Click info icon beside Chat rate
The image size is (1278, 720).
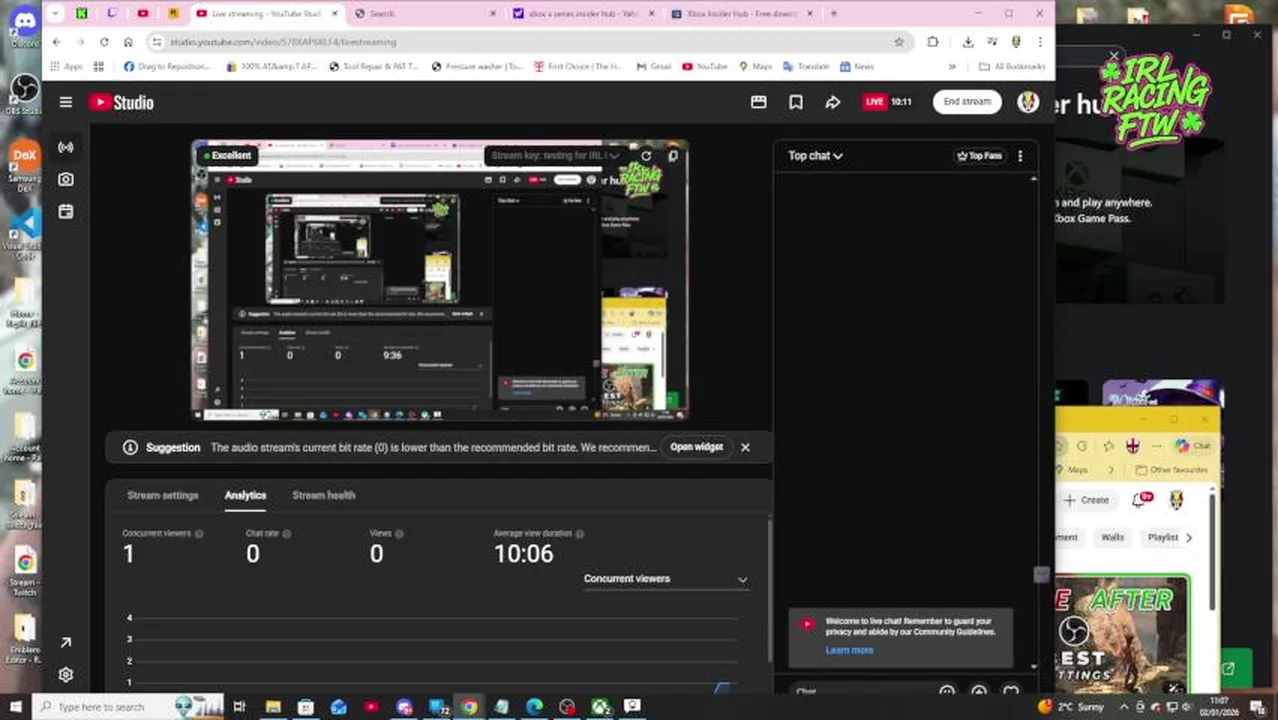[x=287, y=534]
